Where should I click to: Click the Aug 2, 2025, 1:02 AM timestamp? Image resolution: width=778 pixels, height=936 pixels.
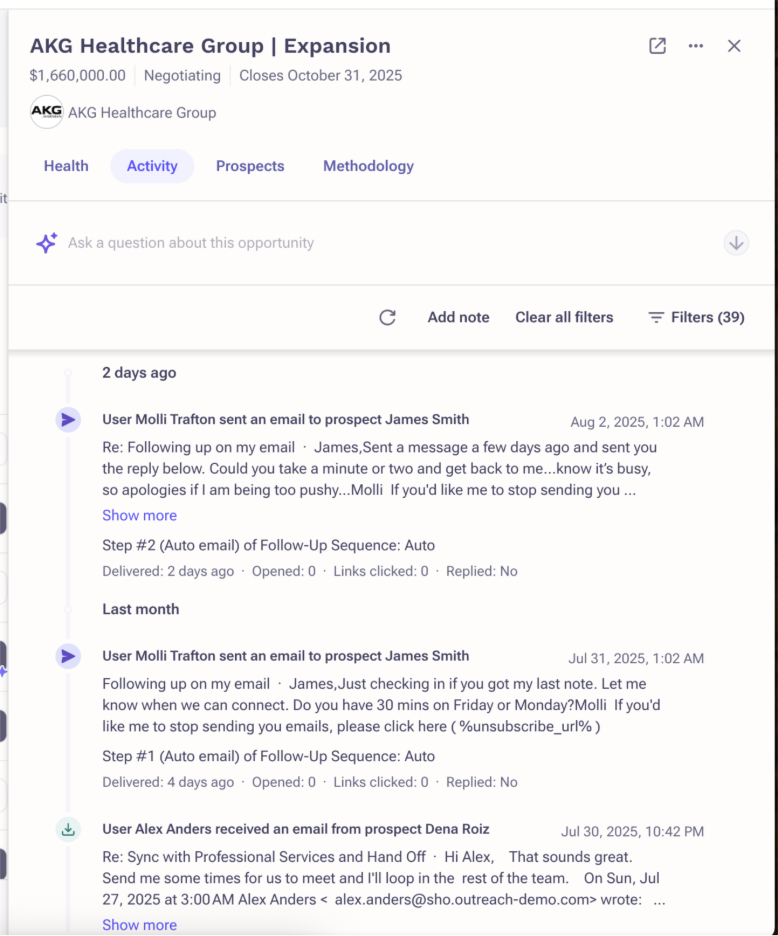(637, 422)
